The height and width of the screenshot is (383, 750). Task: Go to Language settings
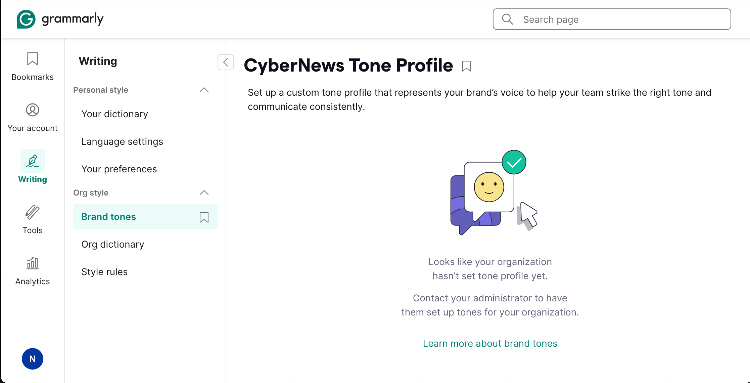point(122,142)
